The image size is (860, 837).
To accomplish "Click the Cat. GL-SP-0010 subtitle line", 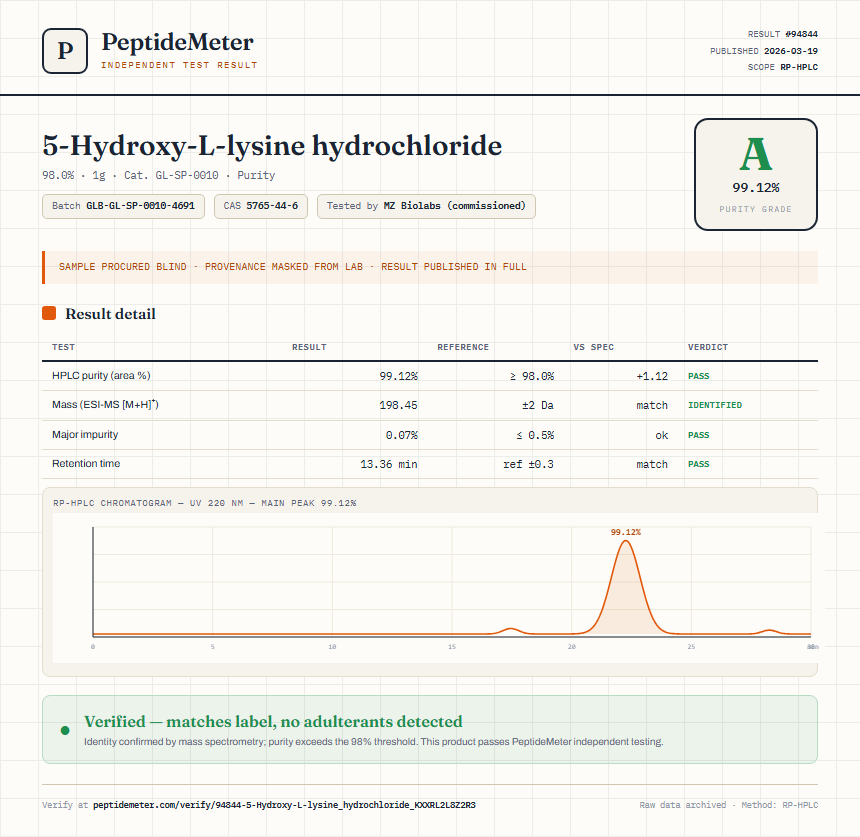I will 159,175.
